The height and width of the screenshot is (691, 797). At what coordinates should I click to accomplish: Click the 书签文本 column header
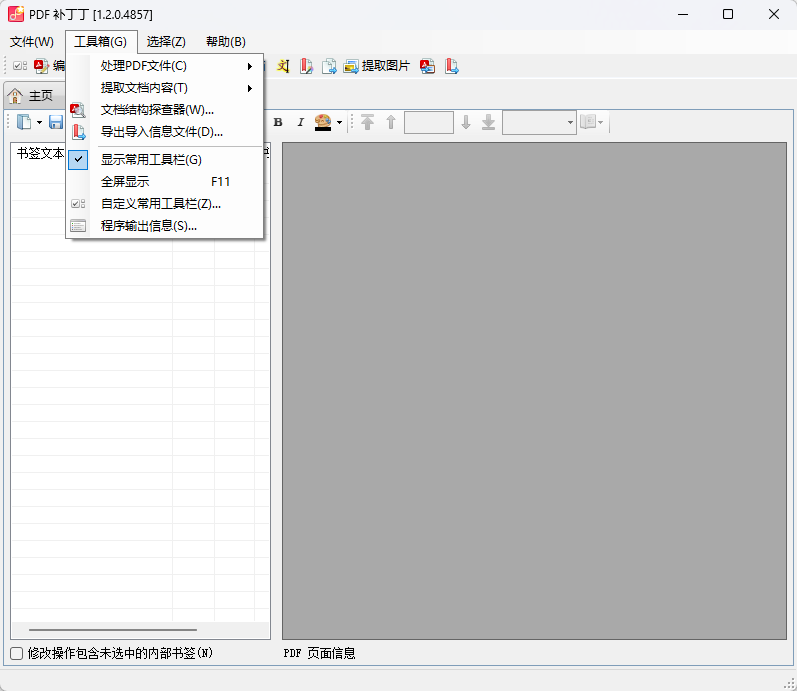click(40, 153)
